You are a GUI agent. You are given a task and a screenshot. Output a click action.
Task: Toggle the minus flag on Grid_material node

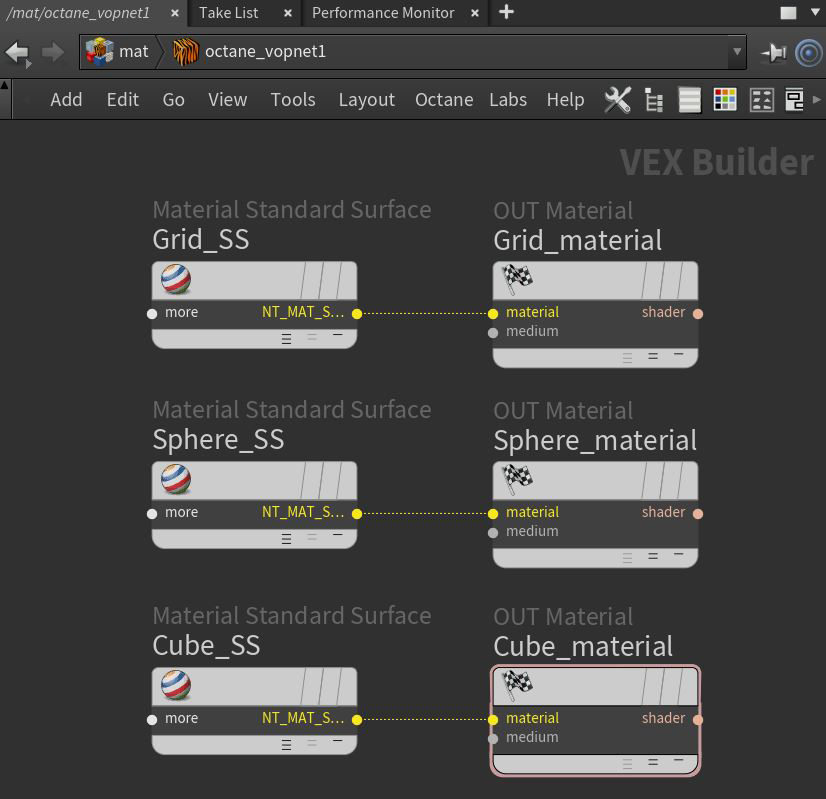point(679,355)
